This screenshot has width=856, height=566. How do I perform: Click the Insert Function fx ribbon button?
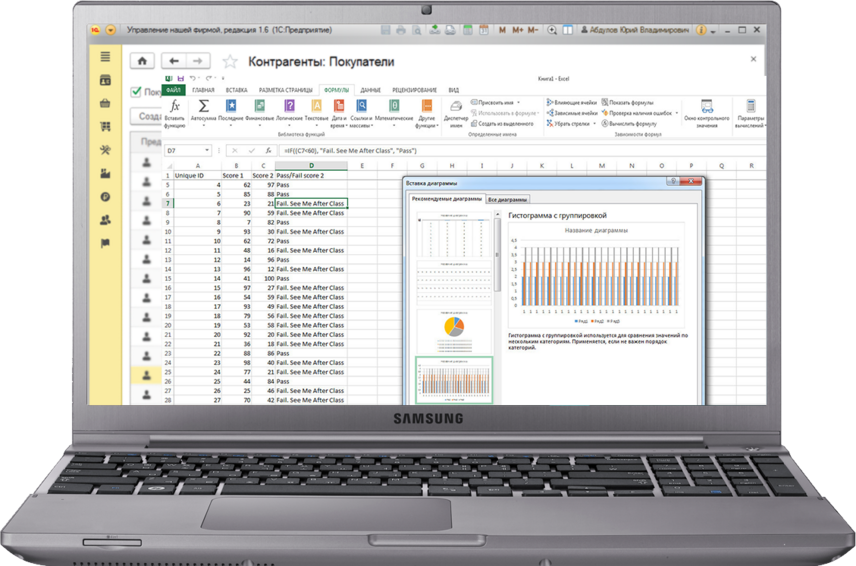pyautogui.click(x=175, y=114)
